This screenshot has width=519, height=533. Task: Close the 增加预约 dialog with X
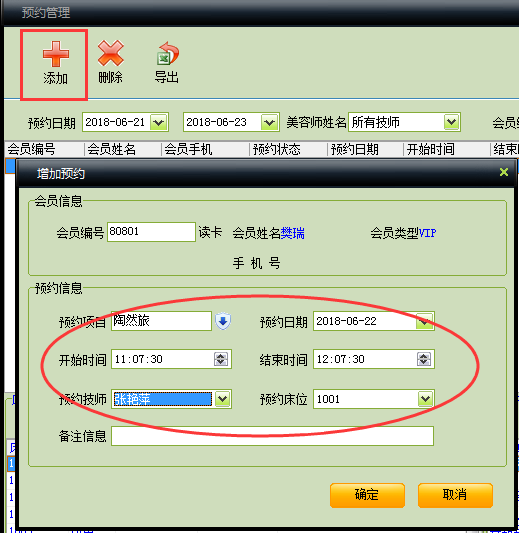click(x=504, y=172)
